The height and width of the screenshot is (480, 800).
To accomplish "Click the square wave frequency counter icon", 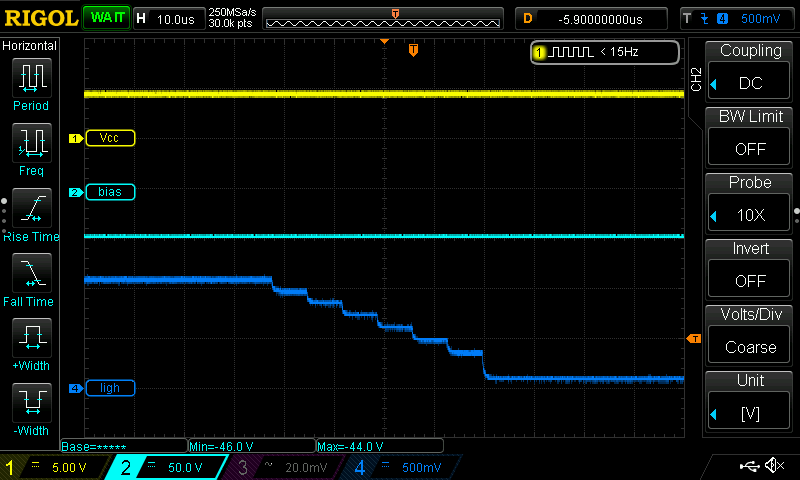I will coord(571,52).
